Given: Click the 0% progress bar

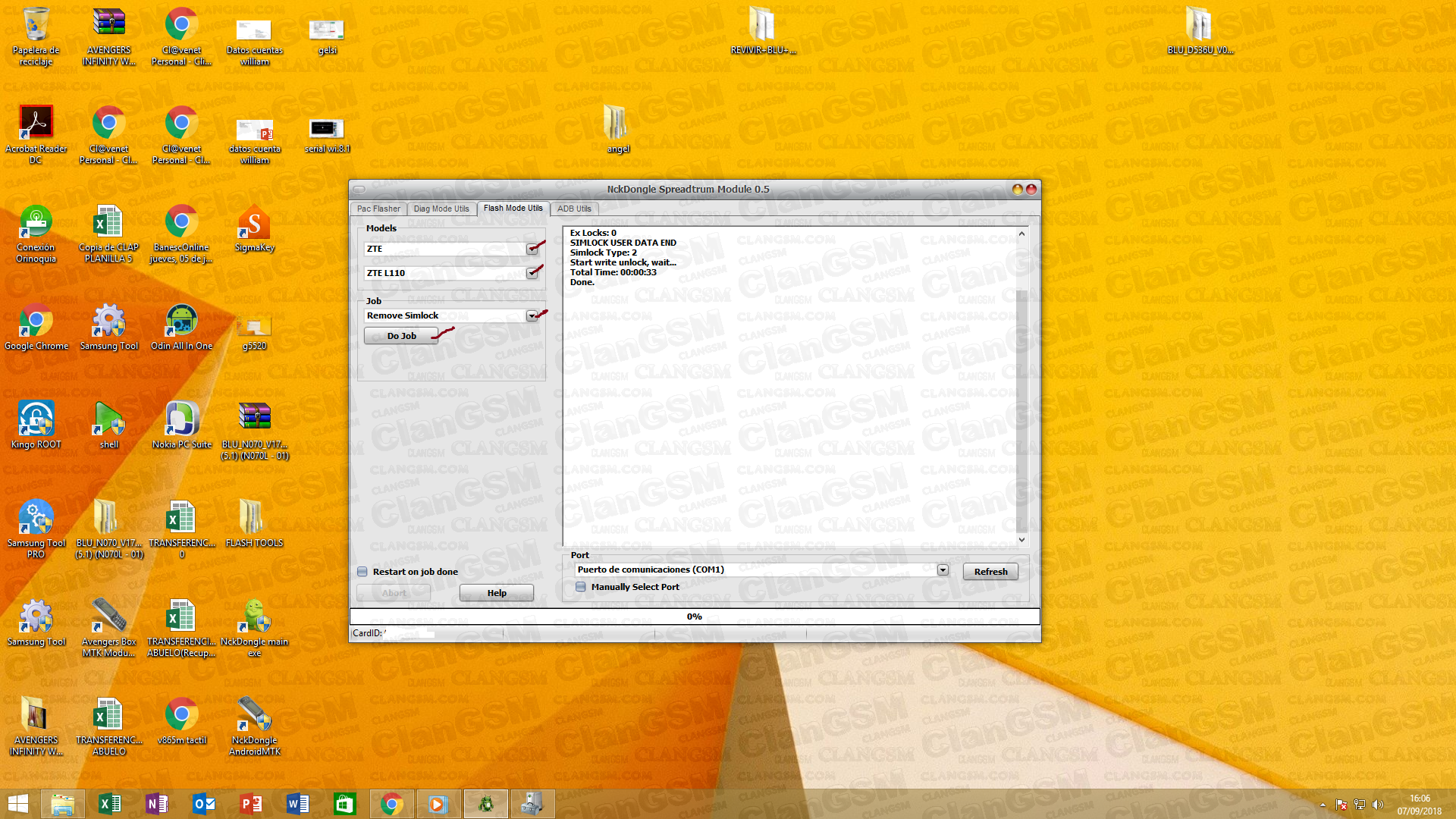Looking at the screenshot, I should point(695,617).
